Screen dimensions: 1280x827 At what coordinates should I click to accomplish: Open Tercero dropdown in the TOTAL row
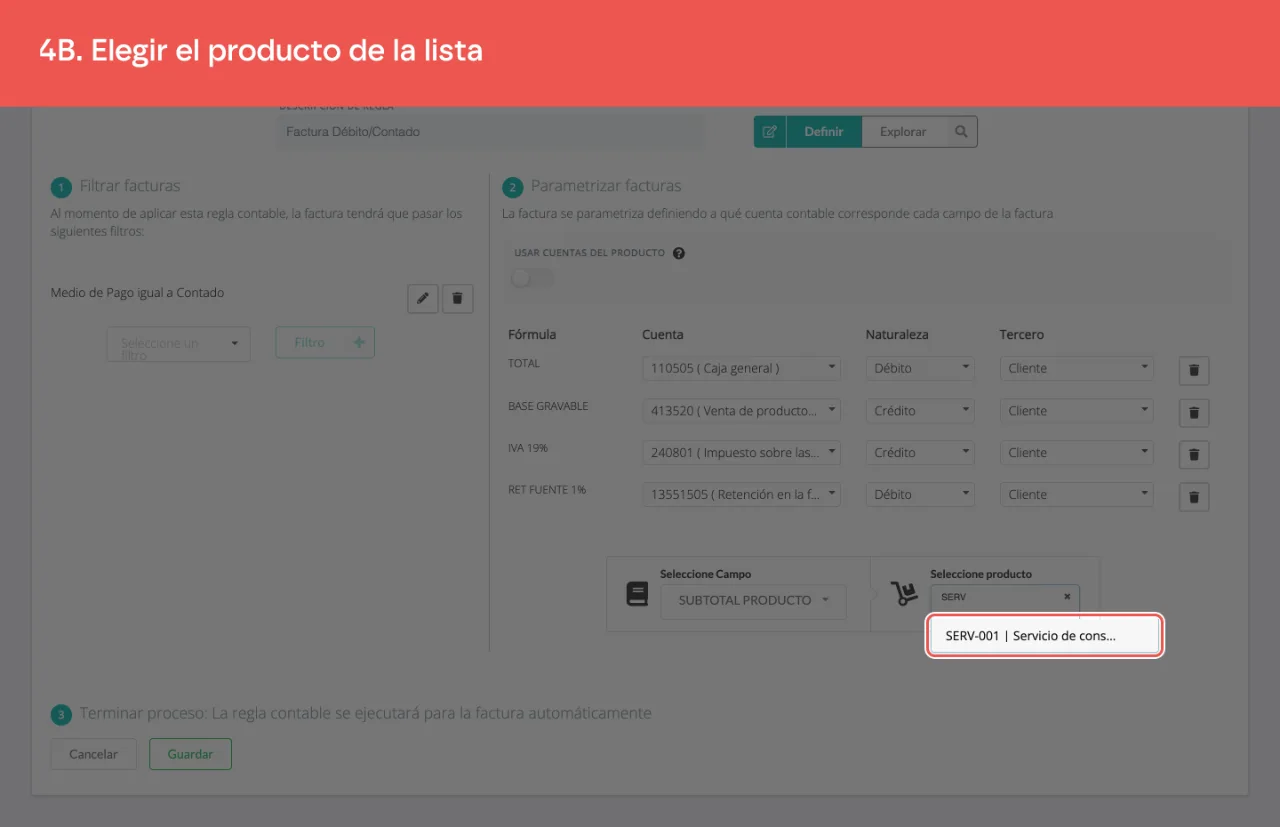point(1077,368)
